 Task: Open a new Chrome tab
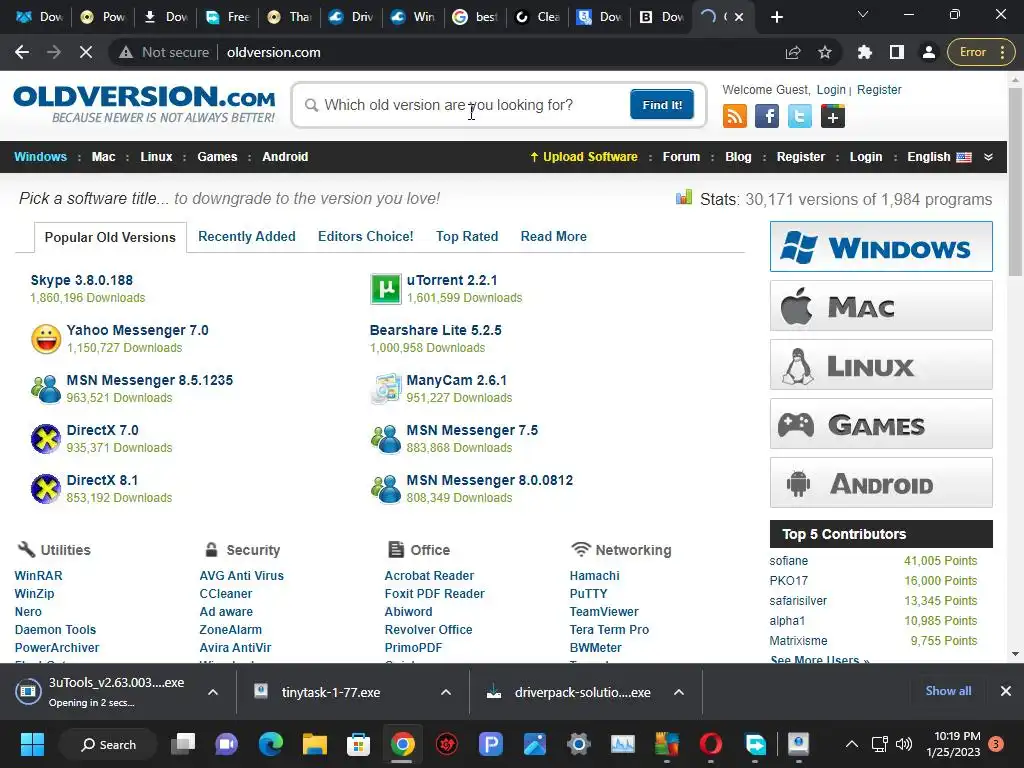pyautogui.click(x=776, y=17)
